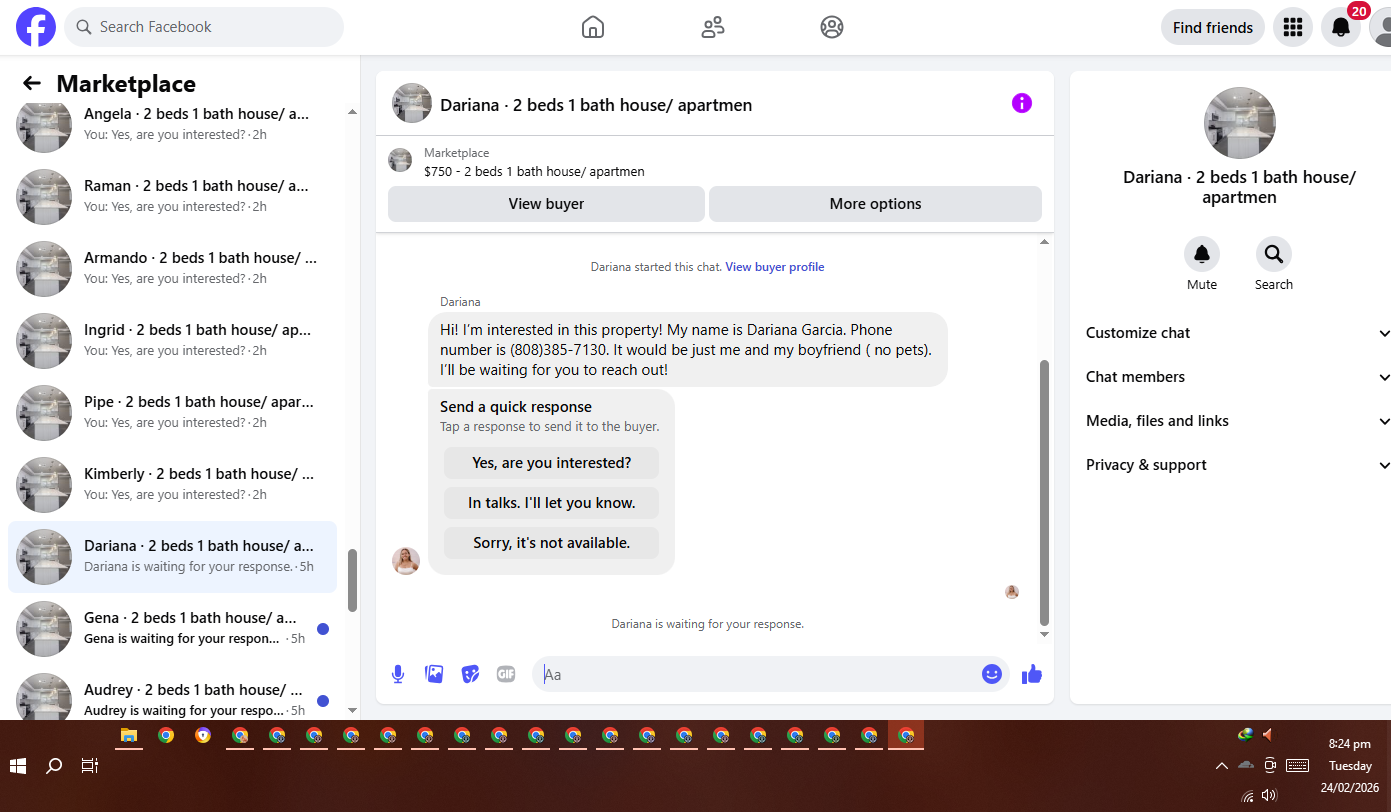The width and height of the screenshot is (1391, 812).
Task: Open the apps grid menu icon
Action: tap(1293, 27)
